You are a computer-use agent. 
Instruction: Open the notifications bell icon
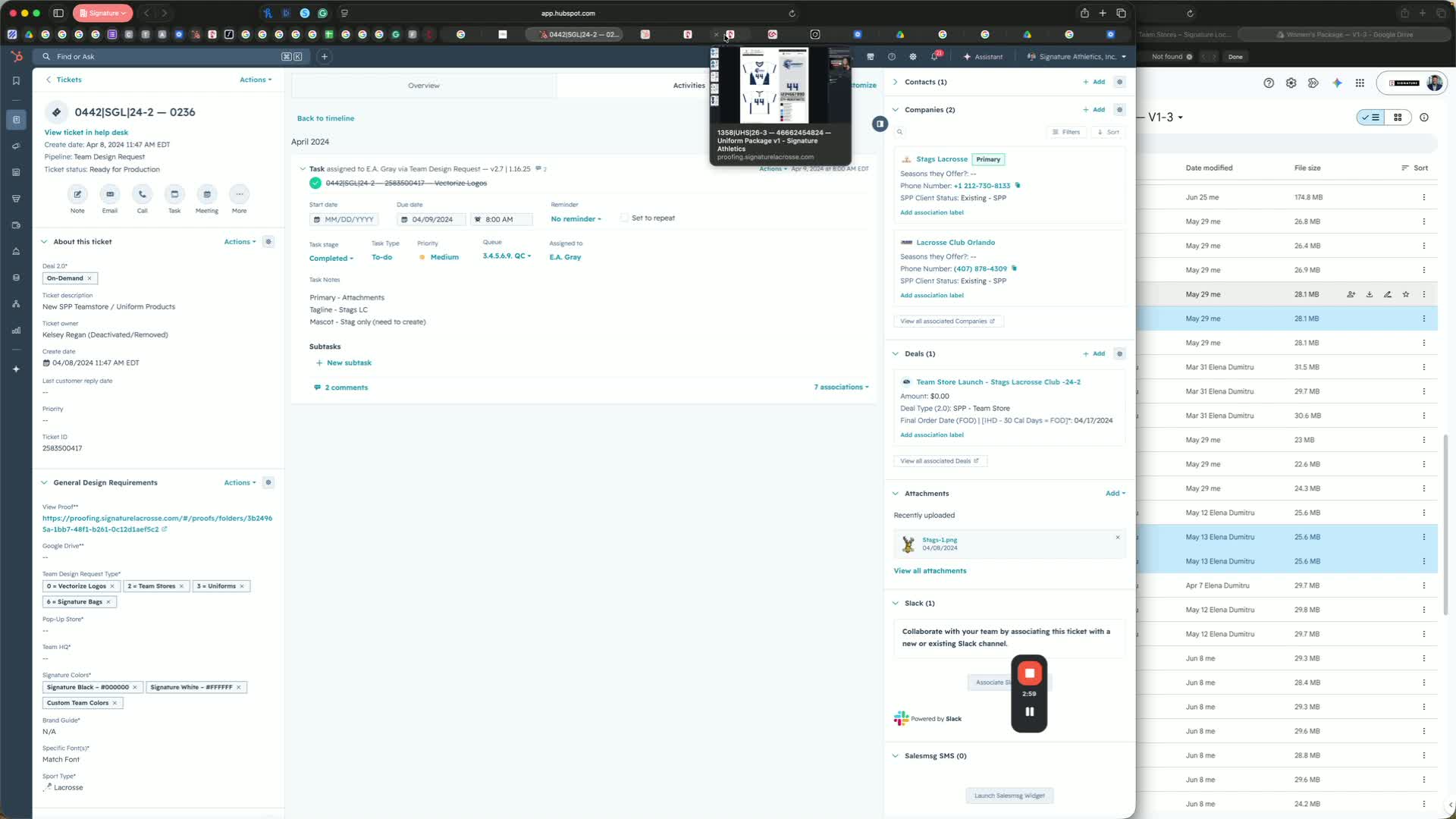tap(935, 57)
